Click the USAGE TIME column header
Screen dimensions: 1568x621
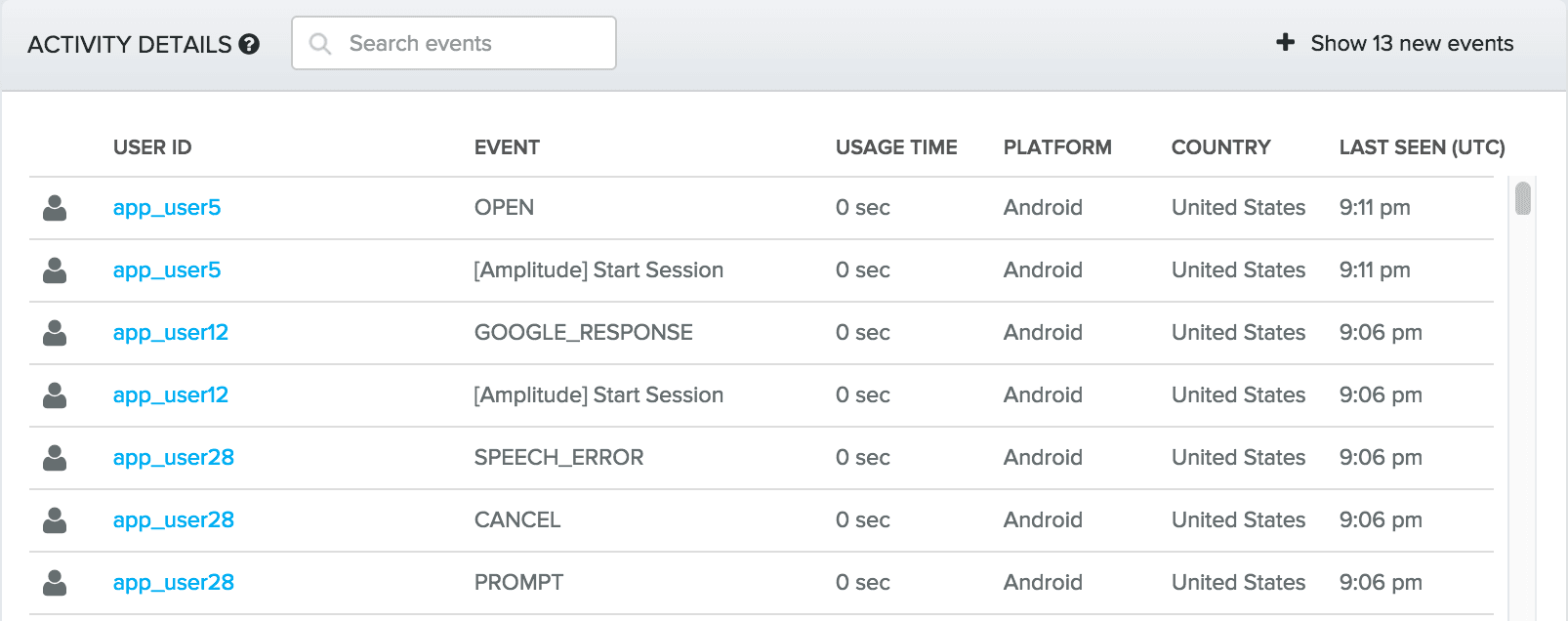896,147
